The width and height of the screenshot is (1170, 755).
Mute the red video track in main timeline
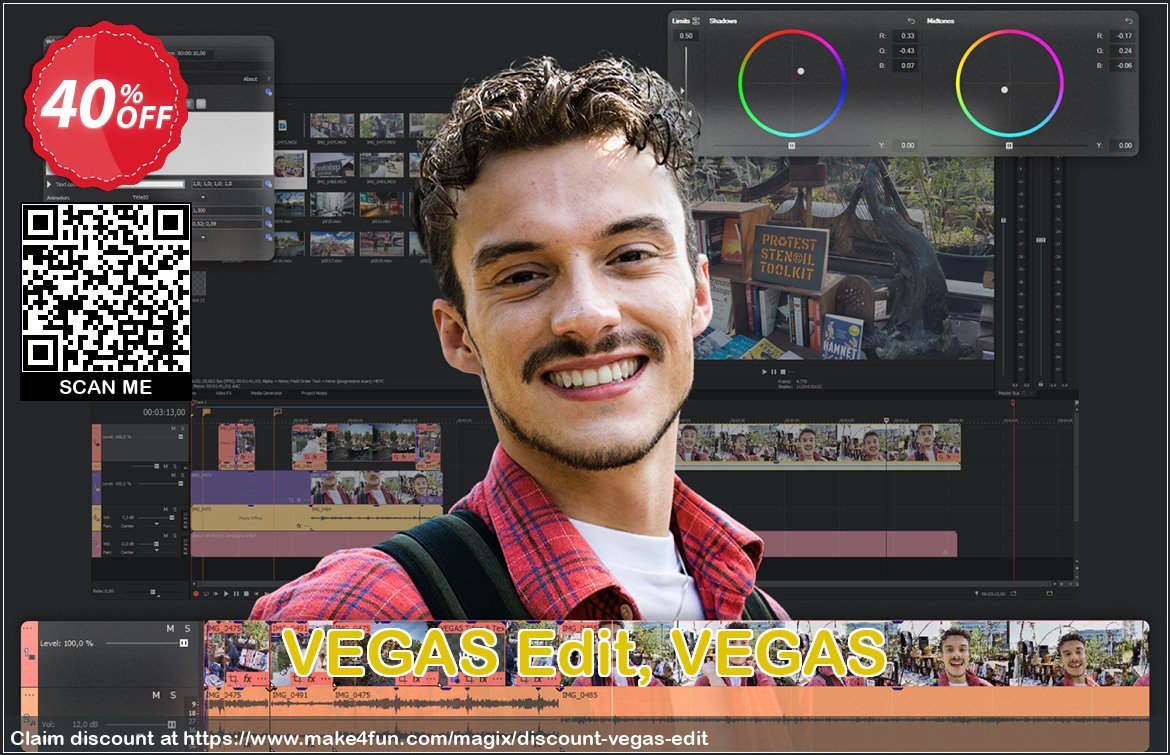[x=173, y=428]
